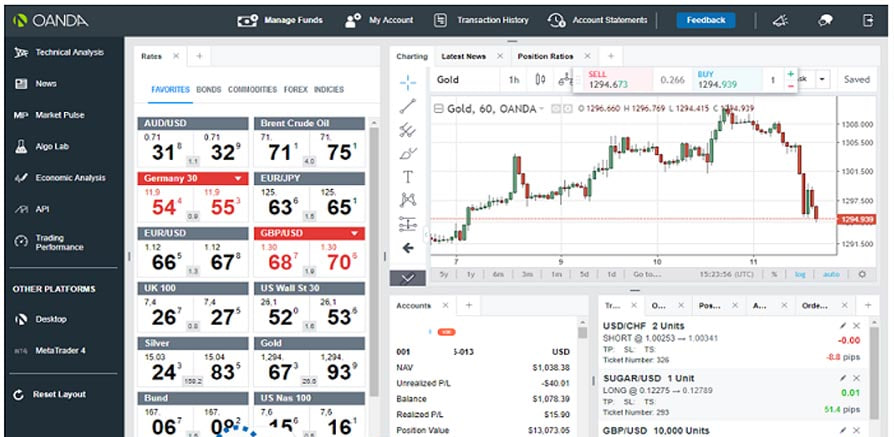Close the SUGAR/USD trade with the X
The height and width of the screenshot is (437, 894).
pyautogui.click(x=856, y=378)
